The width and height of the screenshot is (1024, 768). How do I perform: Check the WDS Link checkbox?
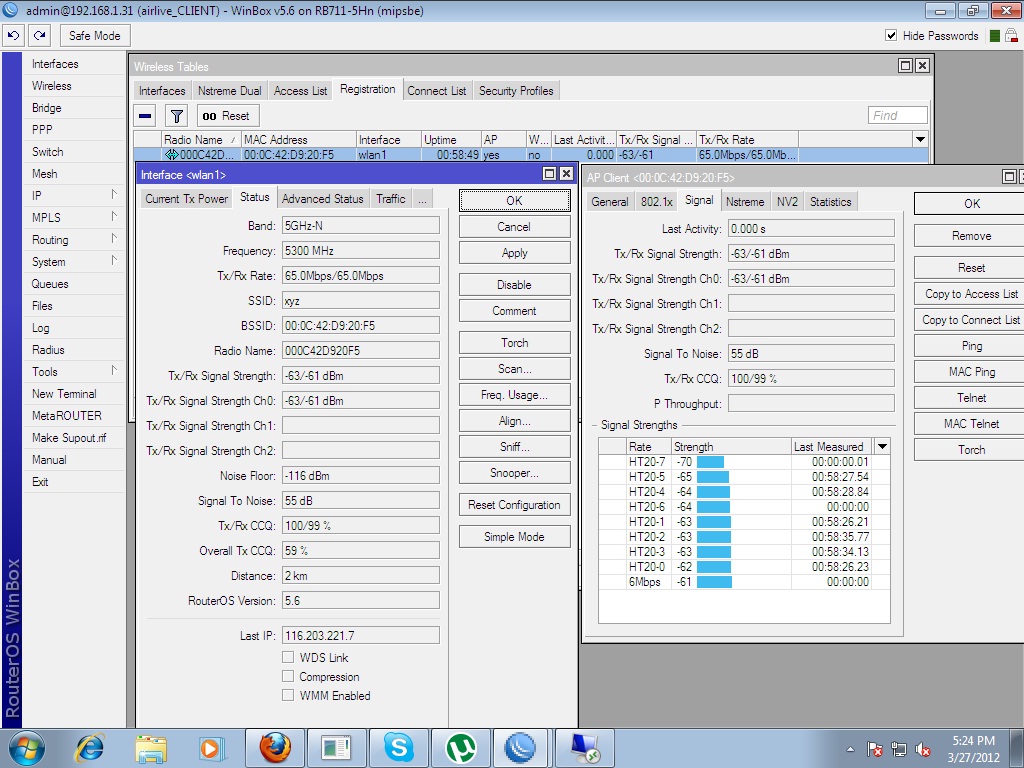coord(288,657)
